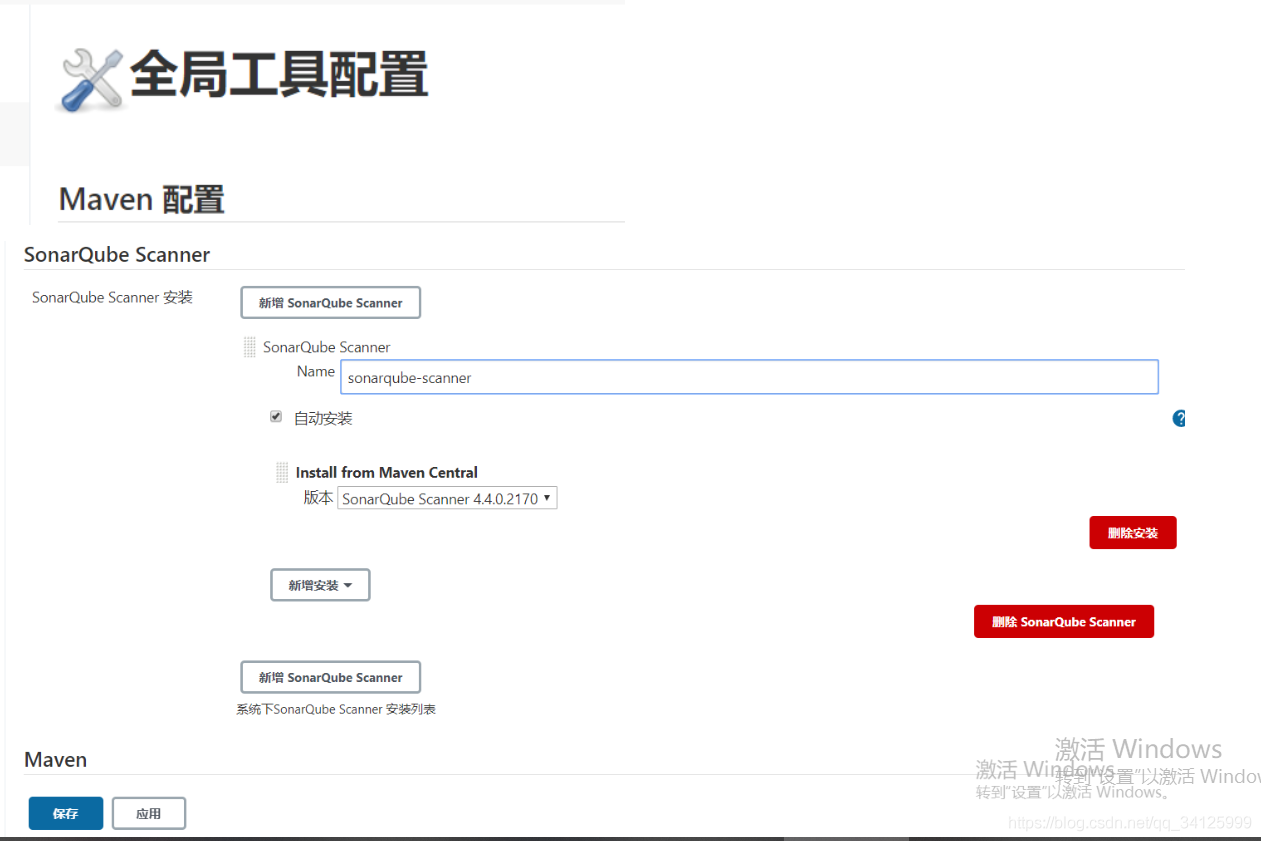Viewport: 1261px width, 841px height.
Task: Click the red 删除 SonarQube Scanner button
Action: click(1064, 621)
